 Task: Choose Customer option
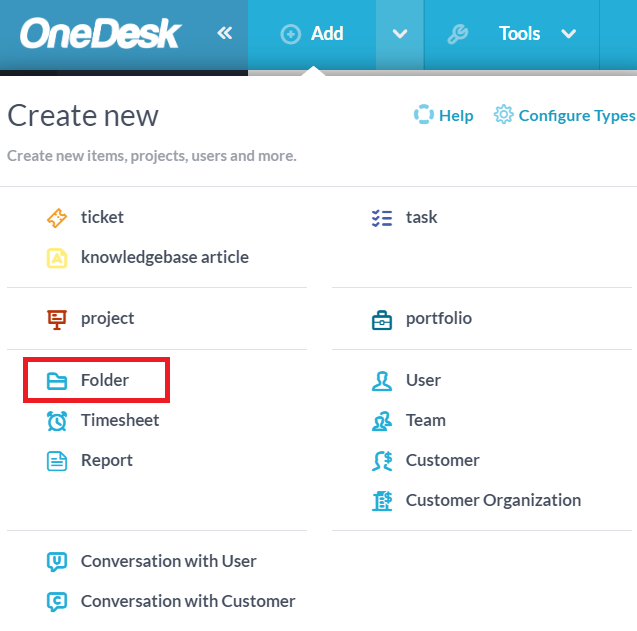(442, 460)
